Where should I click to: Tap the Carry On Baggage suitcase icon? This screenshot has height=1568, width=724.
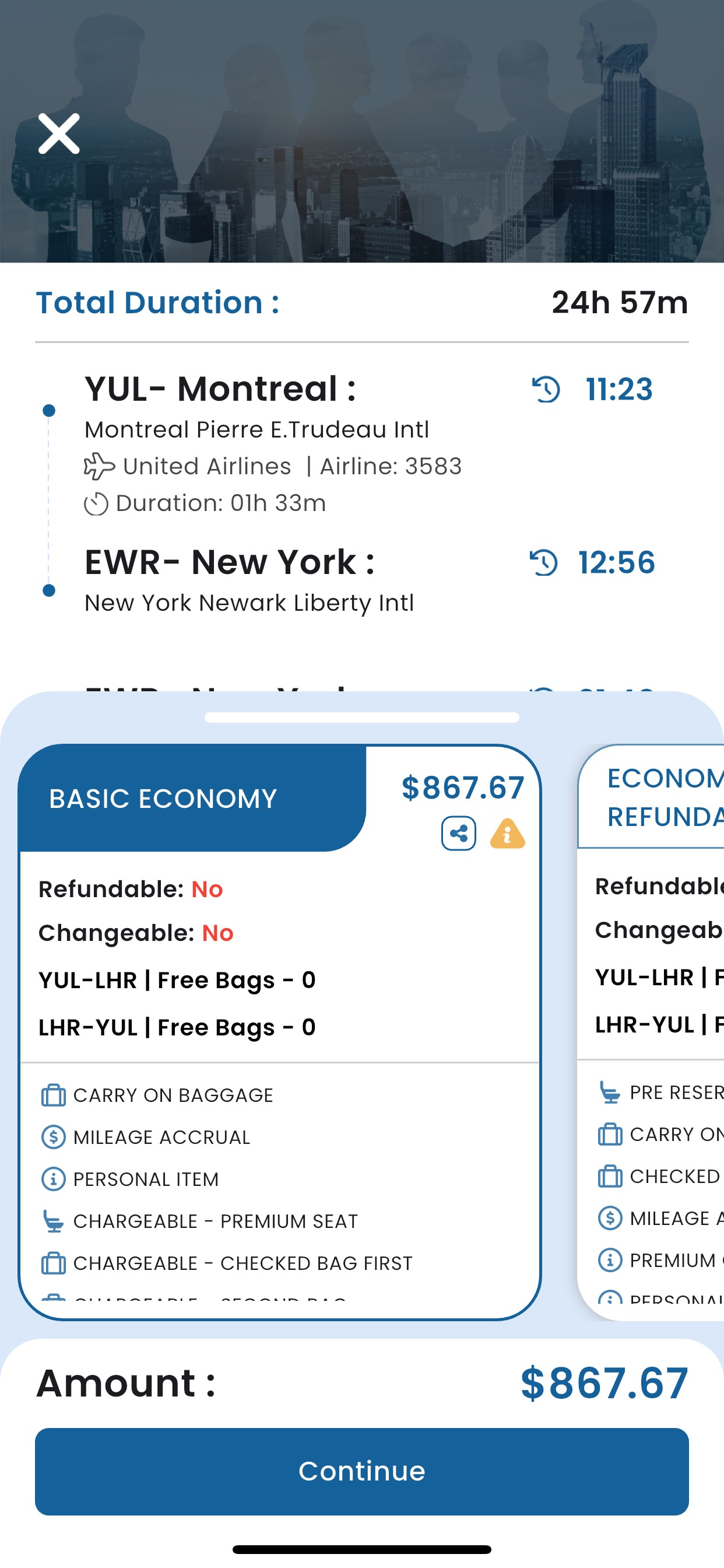tap(54, 1095)
